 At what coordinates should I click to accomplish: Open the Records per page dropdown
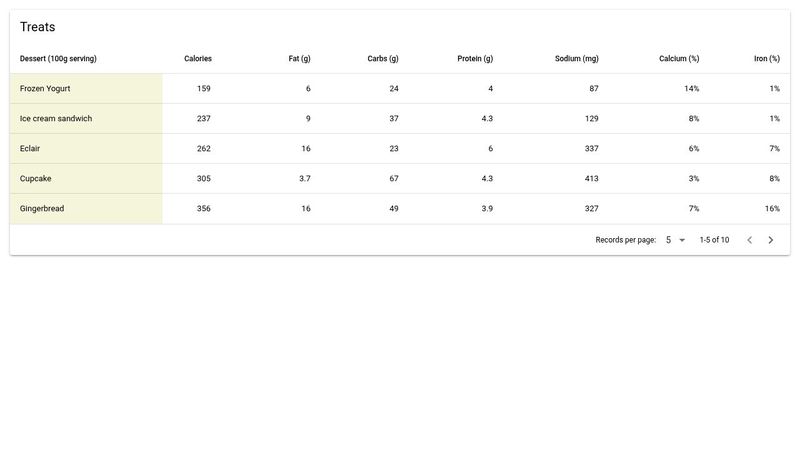[x=675, y=240]
